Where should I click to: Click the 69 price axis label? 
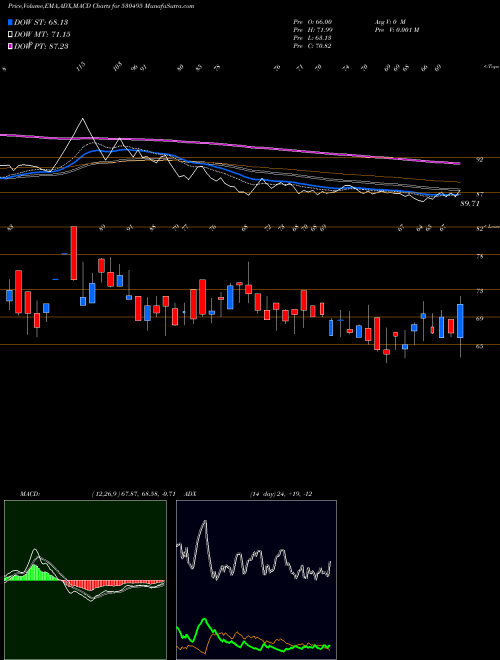tap(480, 319)
